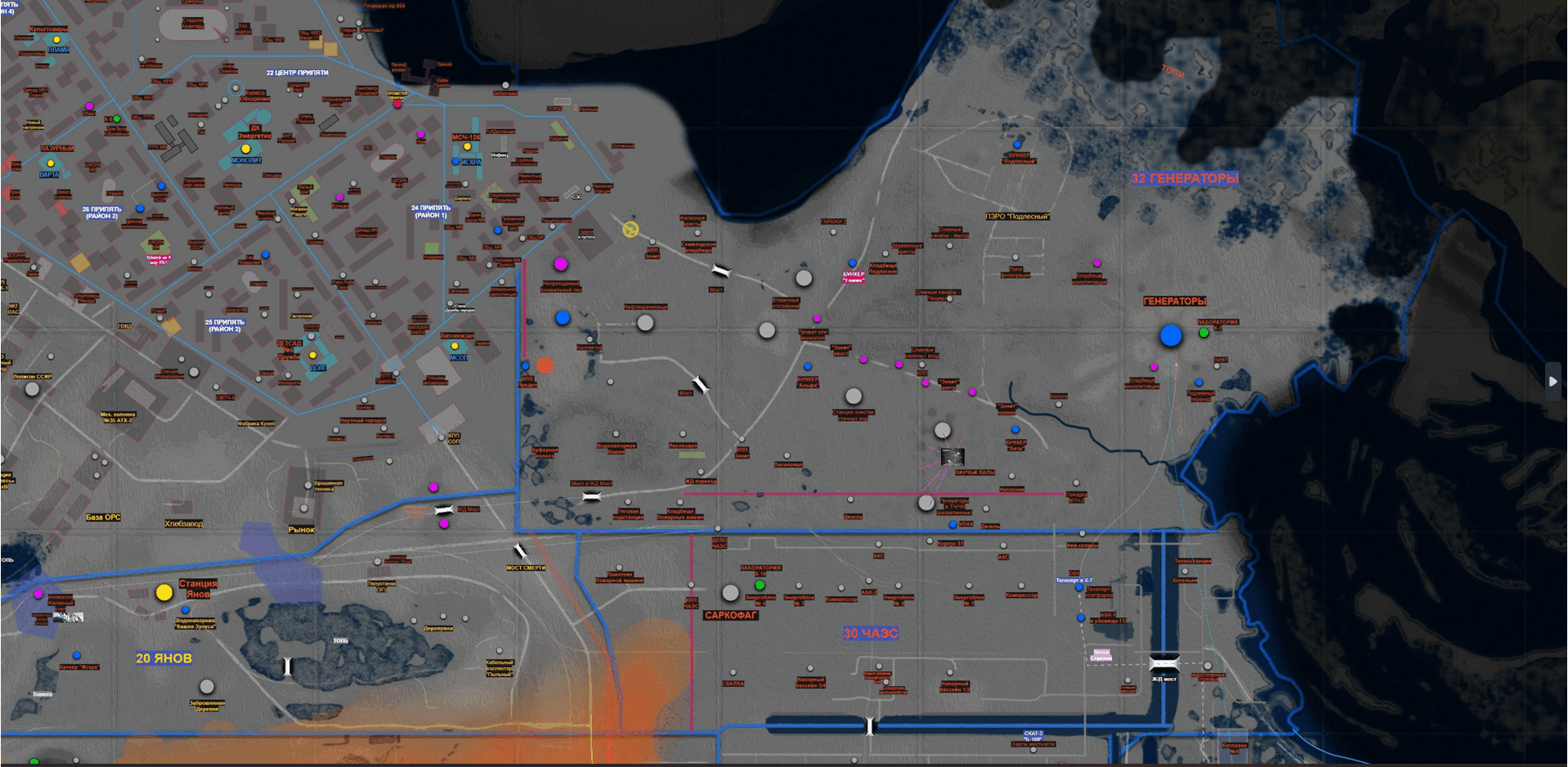Image resolution: width=1568 pixels, height=767 pixels.
Task: Select the gray Нефтехранилище marker
Action: pos(645,323)
